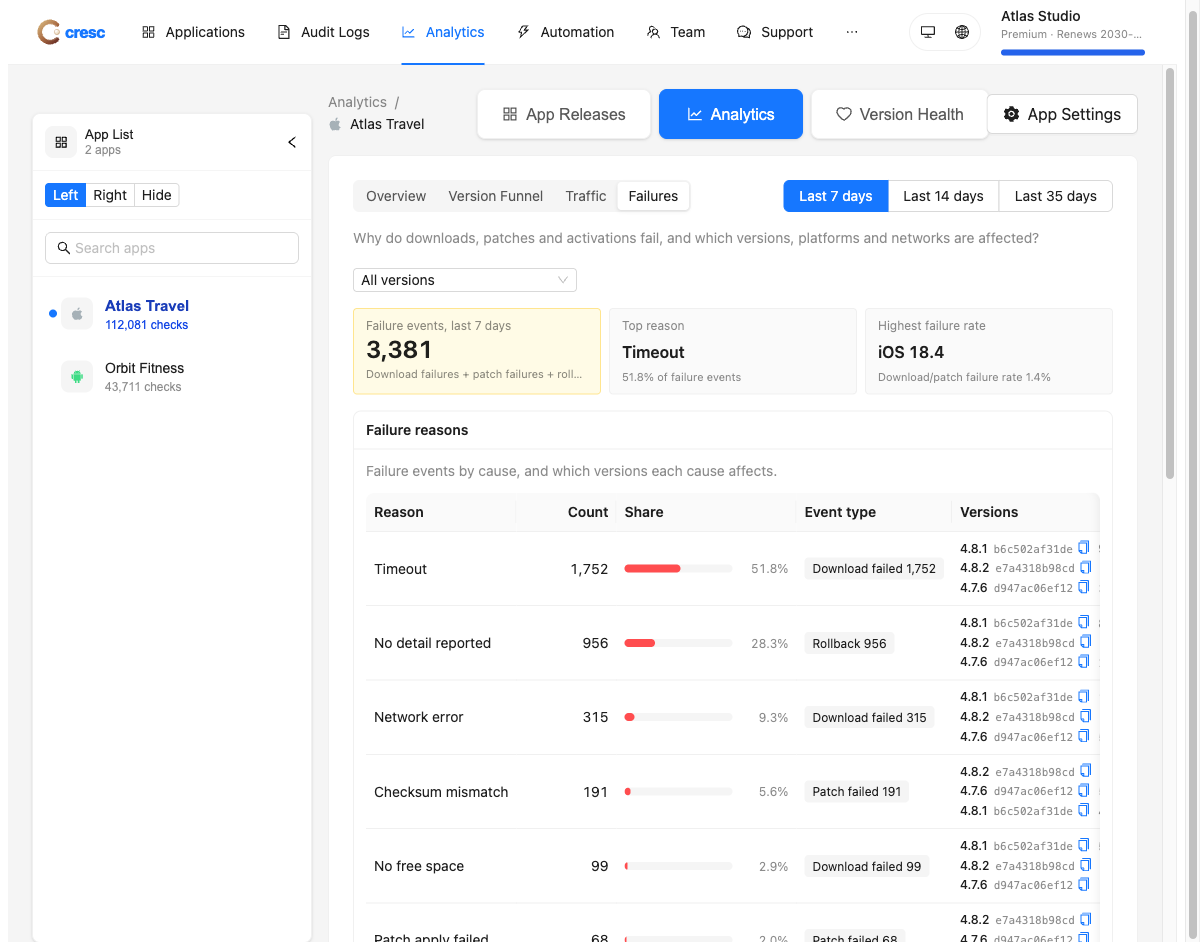This screenshot has width=1200, height=942.
Task: Click the No detail reported 28.3% share bar
Action: point(678,643)
